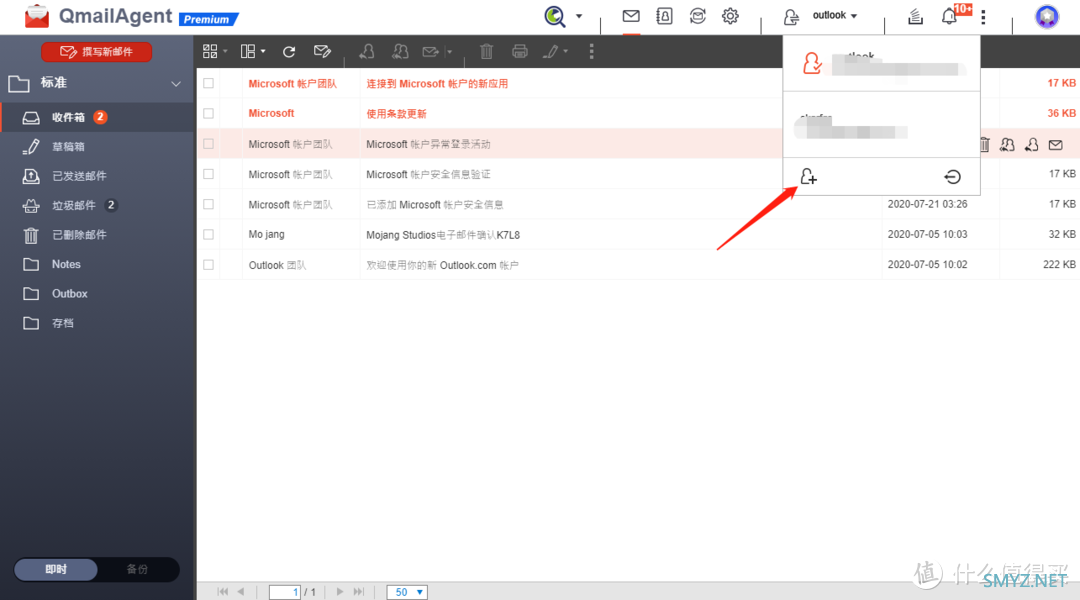The image size is (1080, 600).
Task: Expand the mark pen dropdown arrow
Action: (x=565, y=52)
